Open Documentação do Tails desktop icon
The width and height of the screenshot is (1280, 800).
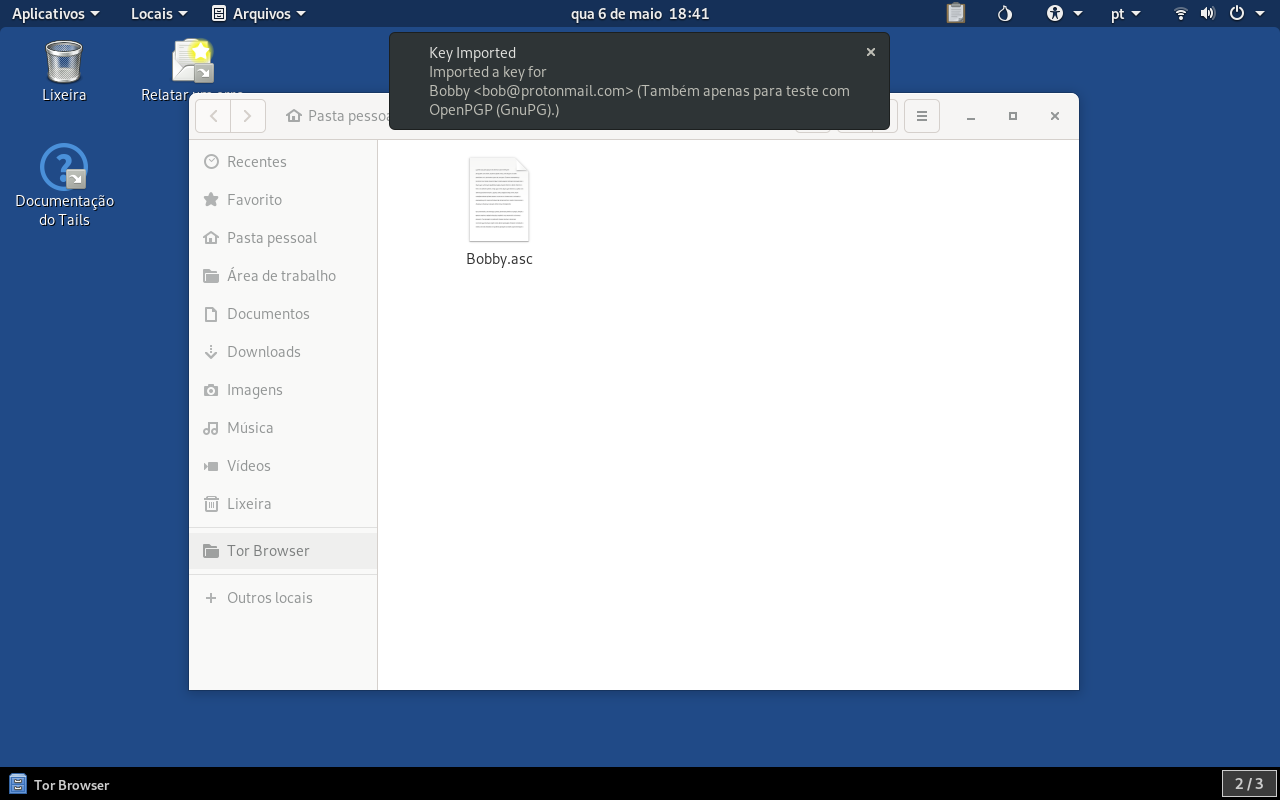coord(64,186)
